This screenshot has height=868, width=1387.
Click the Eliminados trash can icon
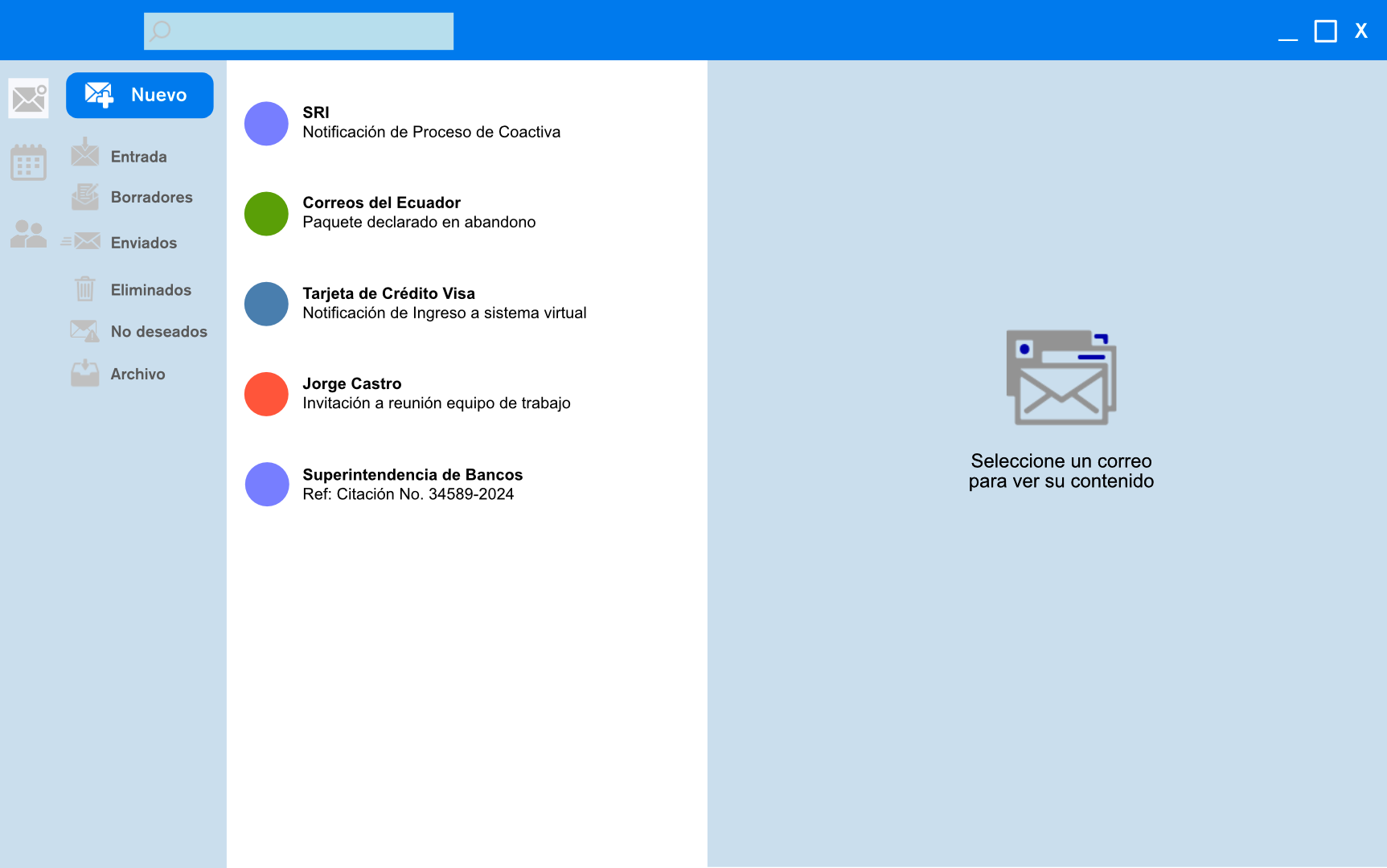[85, 289]
